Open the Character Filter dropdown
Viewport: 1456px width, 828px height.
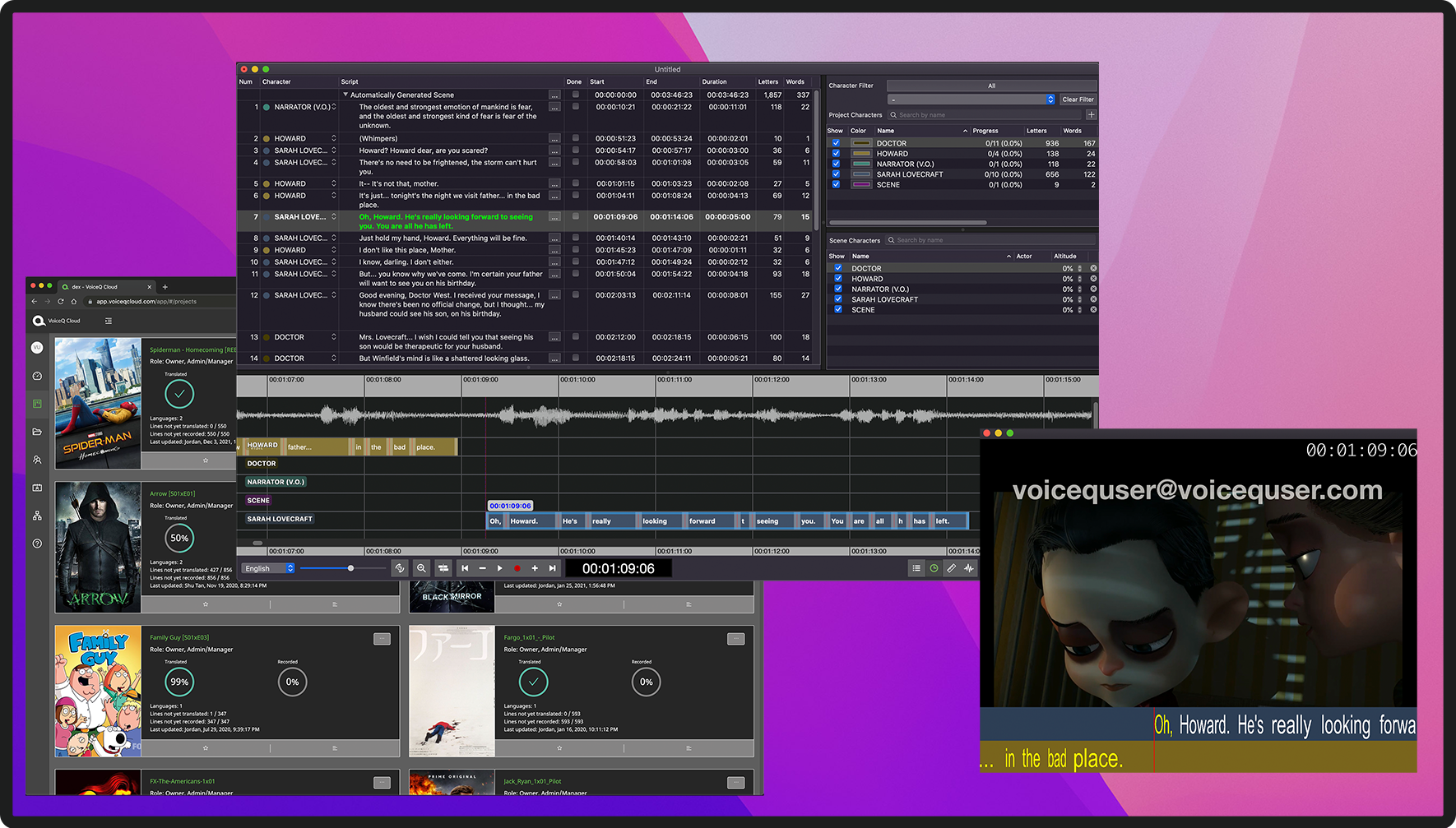971,99
